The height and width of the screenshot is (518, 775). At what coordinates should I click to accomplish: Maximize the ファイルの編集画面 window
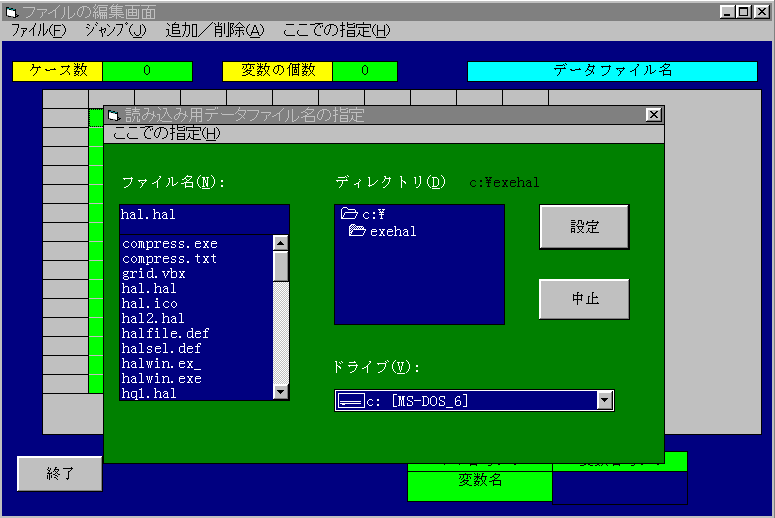[743, 11]
